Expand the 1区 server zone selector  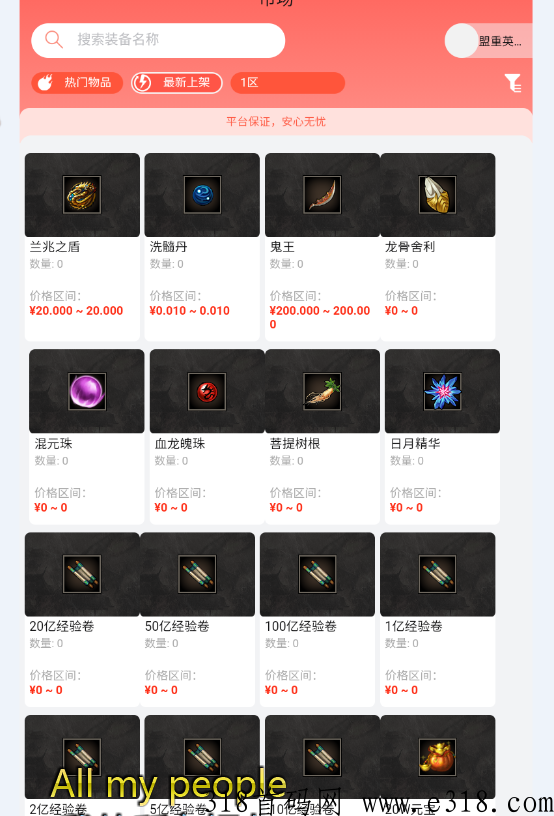pyautogui.click(x=288, y=83)
